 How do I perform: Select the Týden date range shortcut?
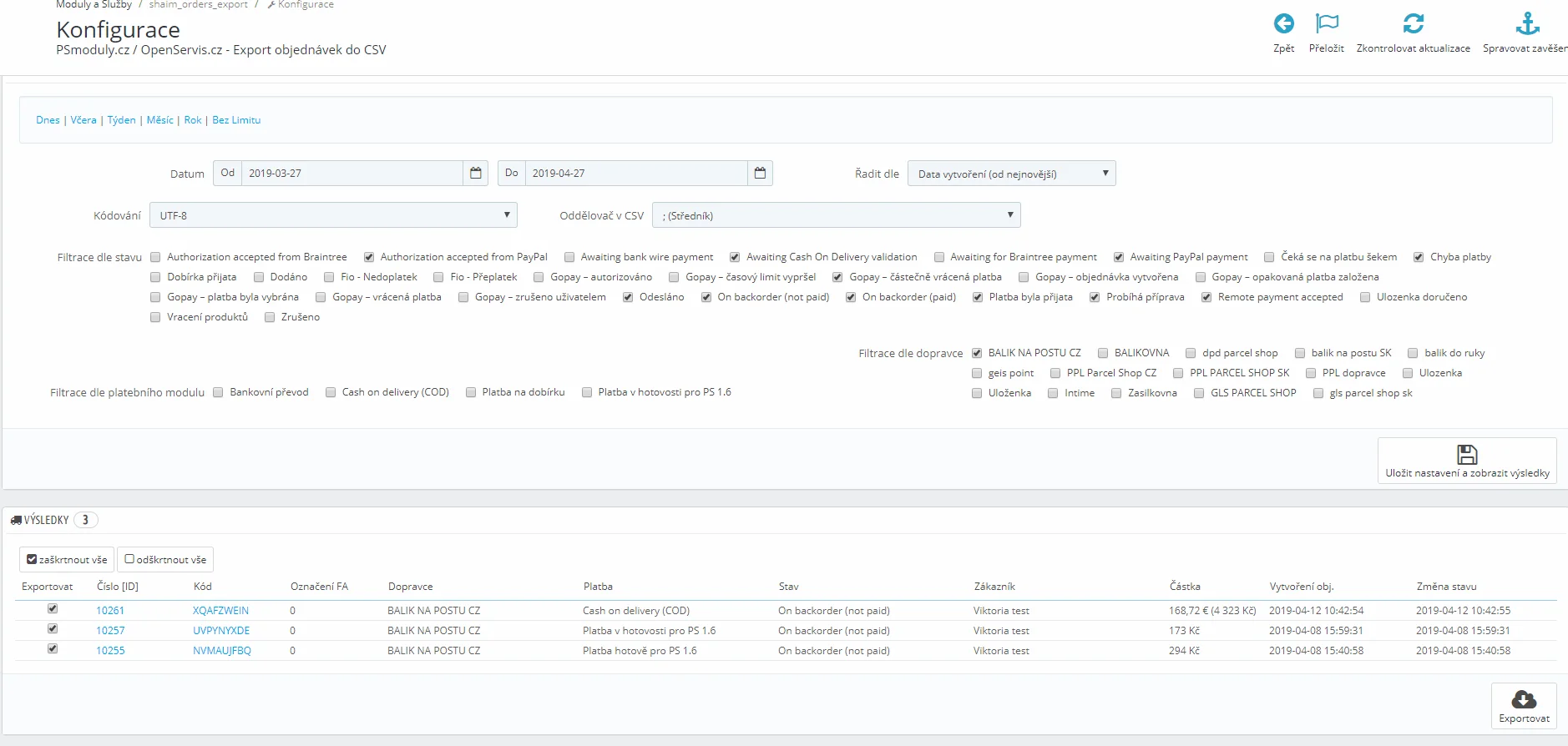[121, 120]
